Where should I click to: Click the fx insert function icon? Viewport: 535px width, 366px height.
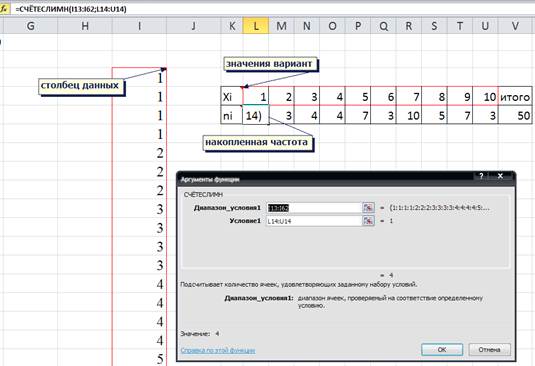tap(4, 9)
